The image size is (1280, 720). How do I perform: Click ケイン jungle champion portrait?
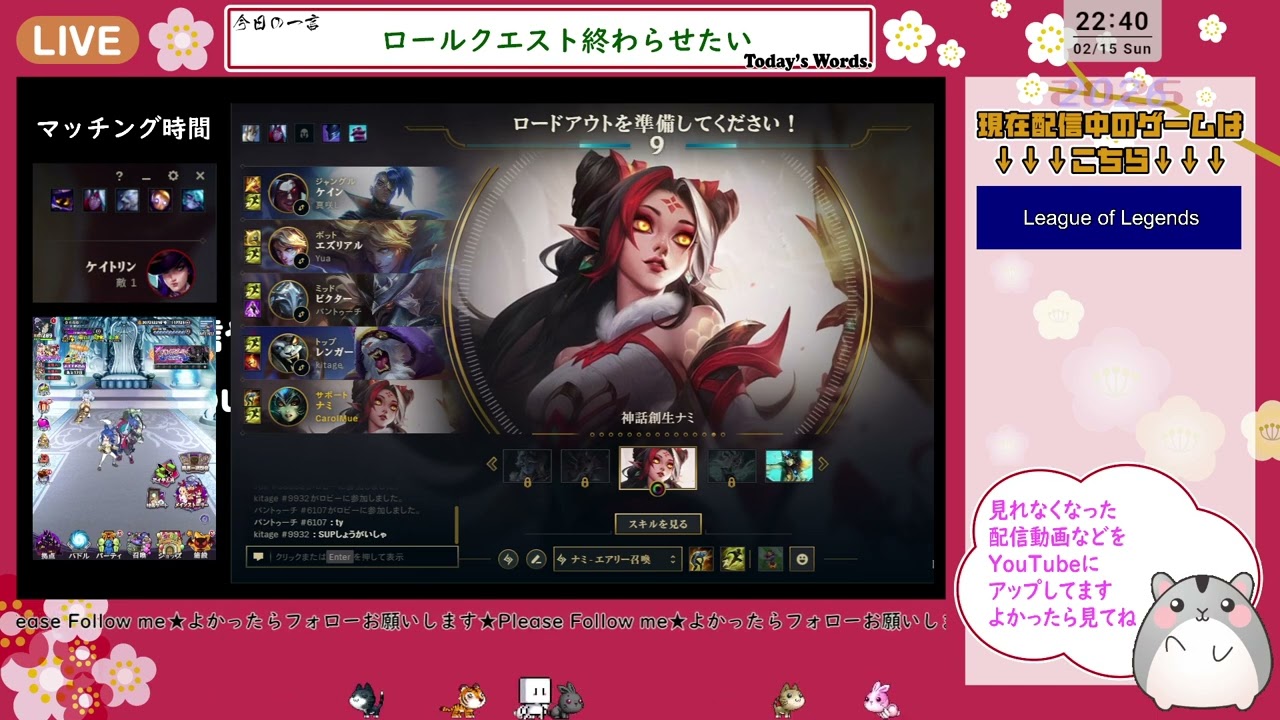tap(288, 193)
